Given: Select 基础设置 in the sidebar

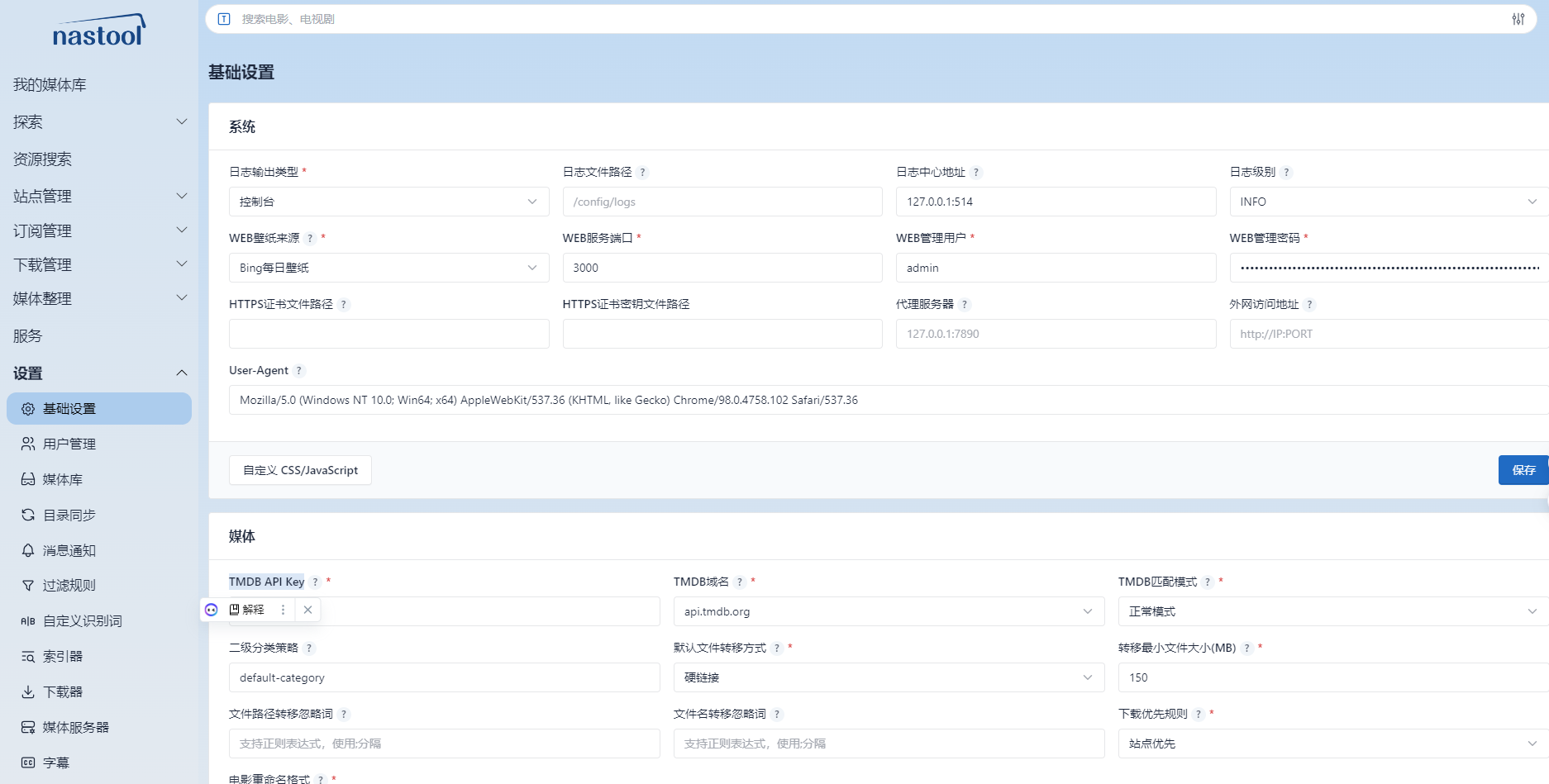Looking at the screenshot, I should click(x=99, y=409).
